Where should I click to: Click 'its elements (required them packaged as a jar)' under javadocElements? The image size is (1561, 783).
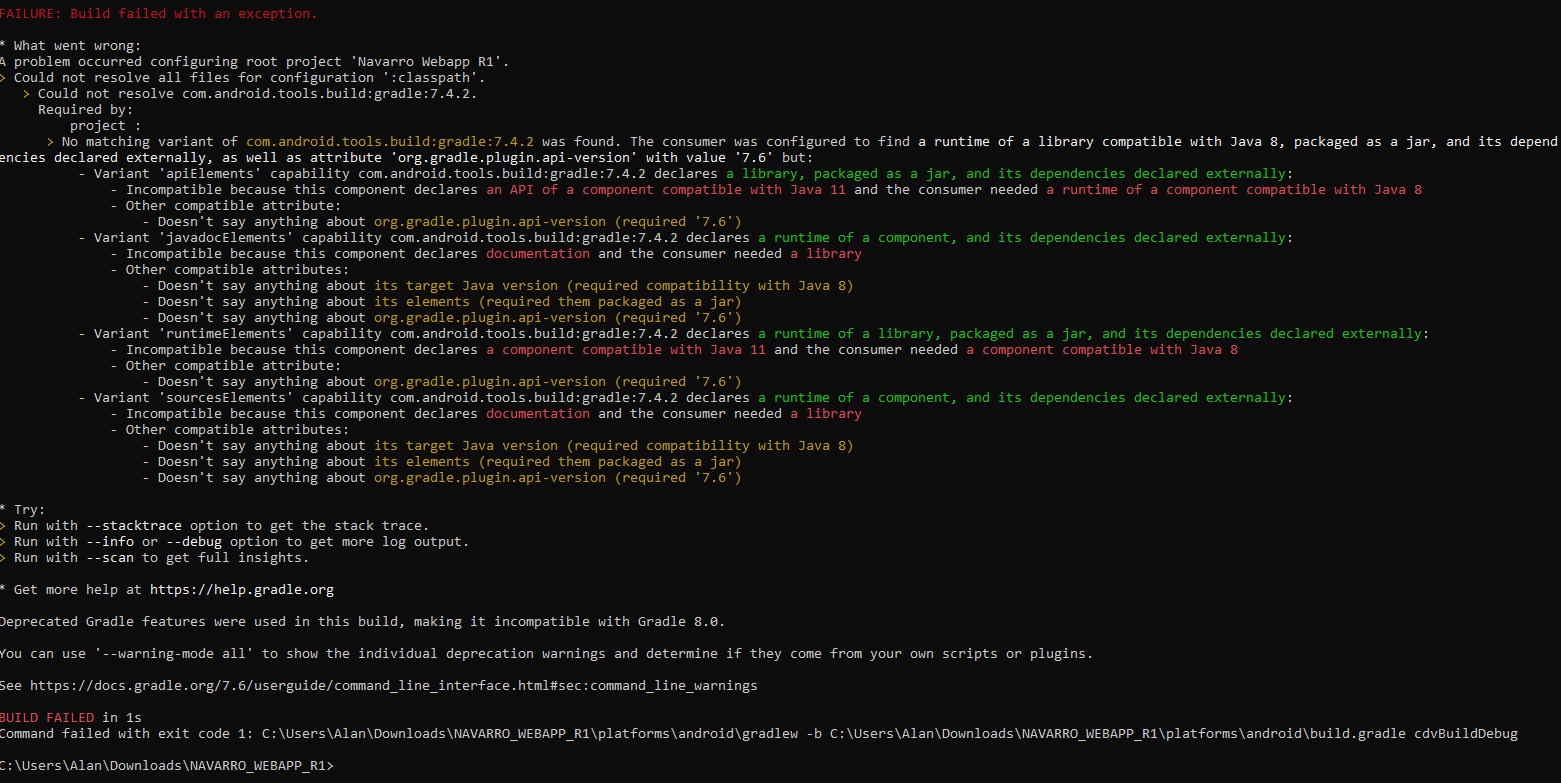558,302
